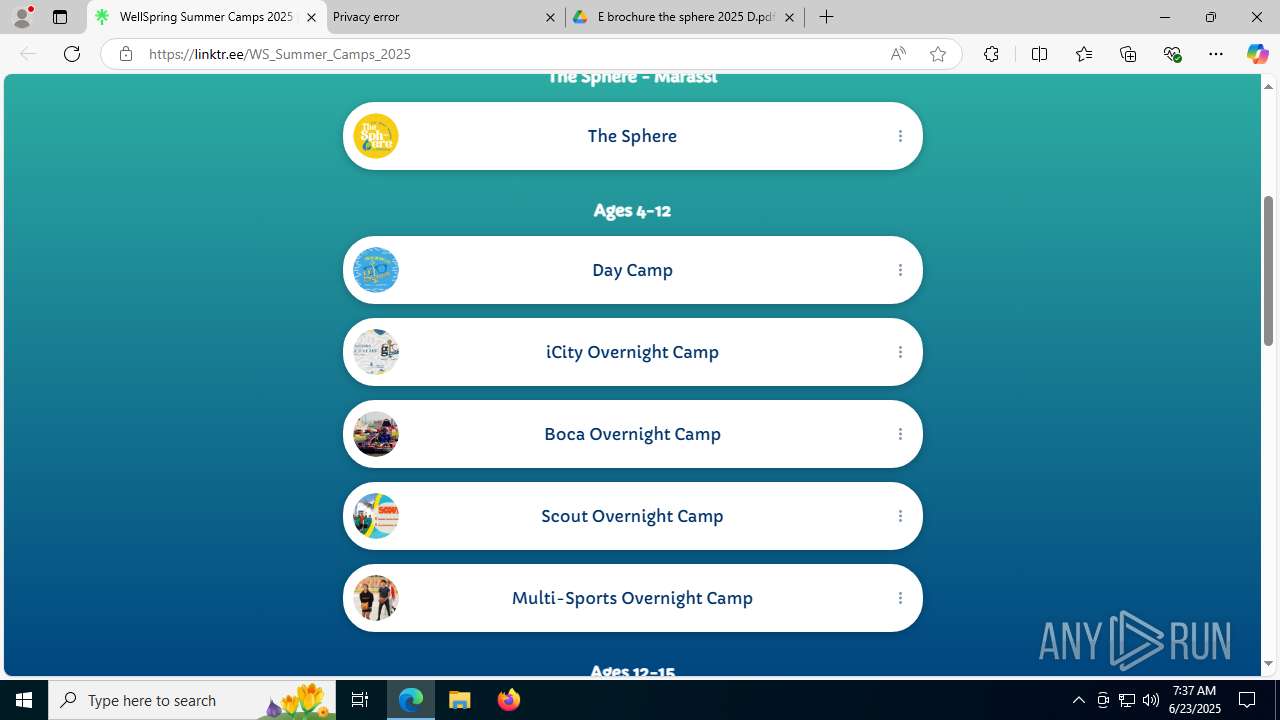
Task: Close the E brochure PDF tab
Action: pos(789,17)
